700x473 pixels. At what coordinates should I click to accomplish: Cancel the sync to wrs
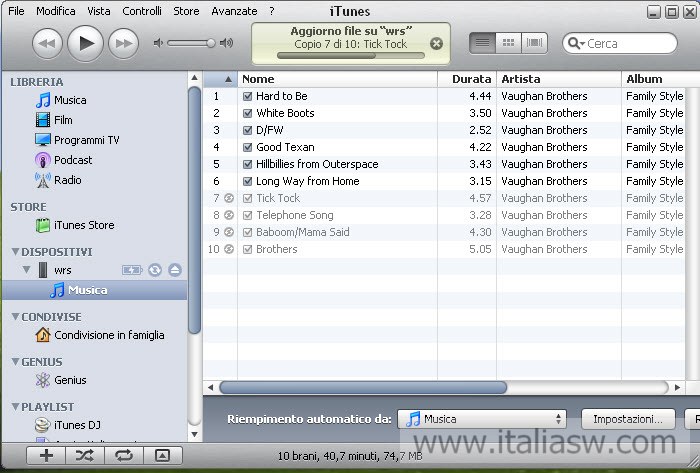tap(436, 43)
